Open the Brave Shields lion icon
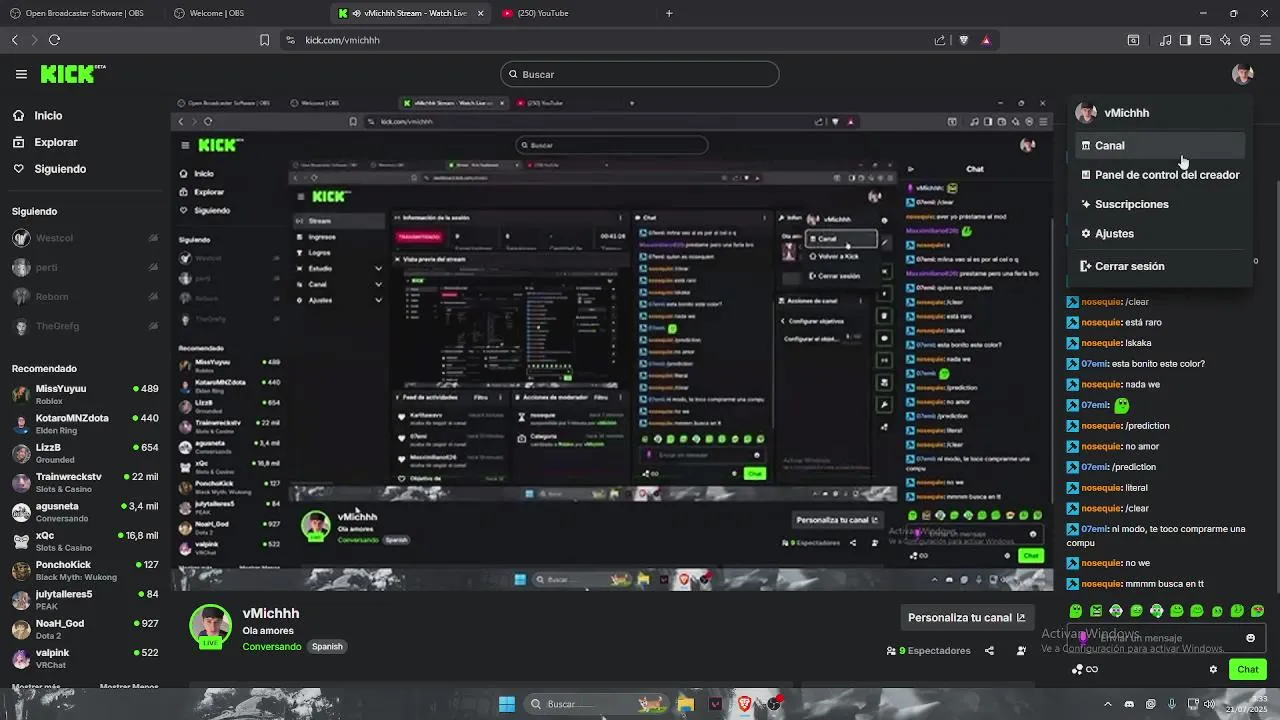 [x=964, y=40]
